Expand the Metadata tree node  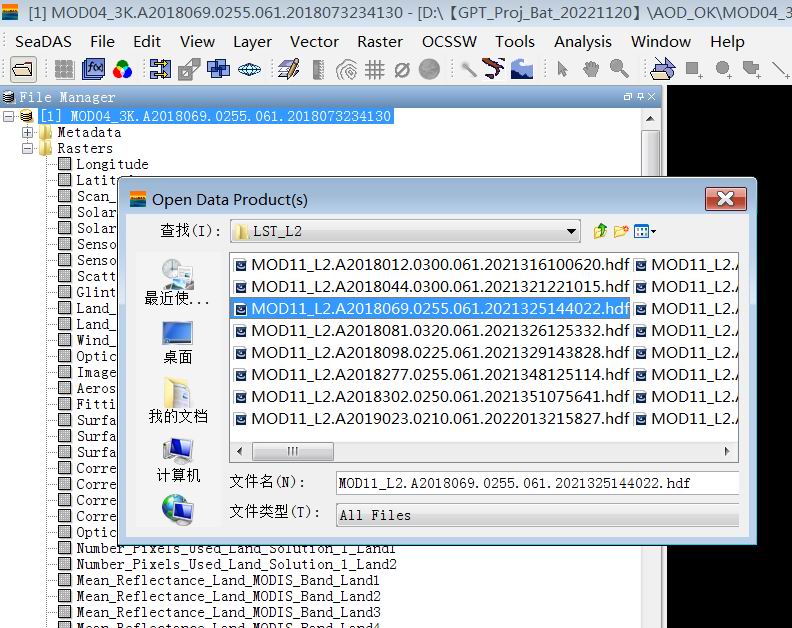pos(28,132)
